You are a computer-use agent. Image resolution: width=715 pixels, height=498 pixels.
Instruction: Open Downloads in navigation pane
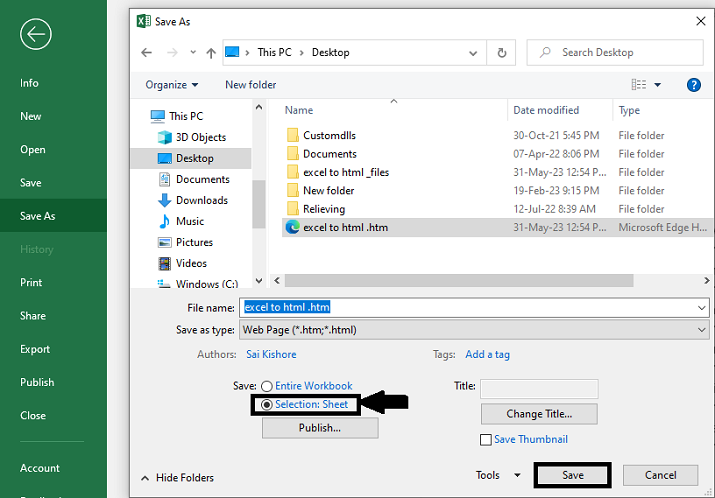(192, 200)
